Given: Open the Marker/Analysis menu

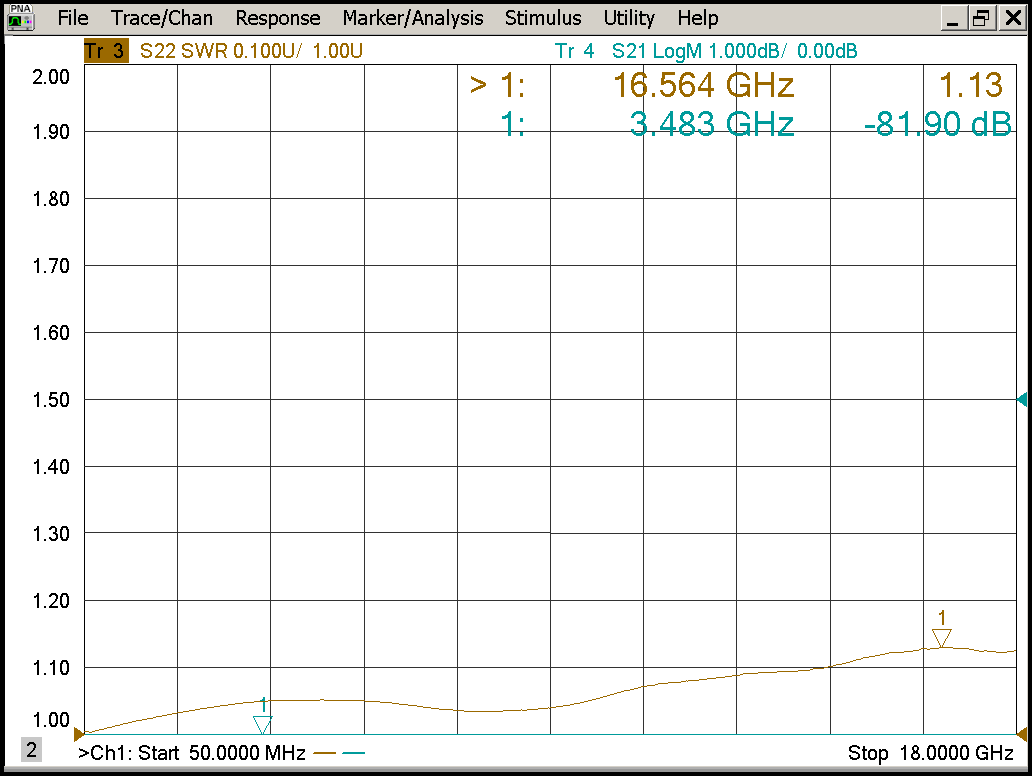Looking at the screenshot, I should click(x=412, y=18).
